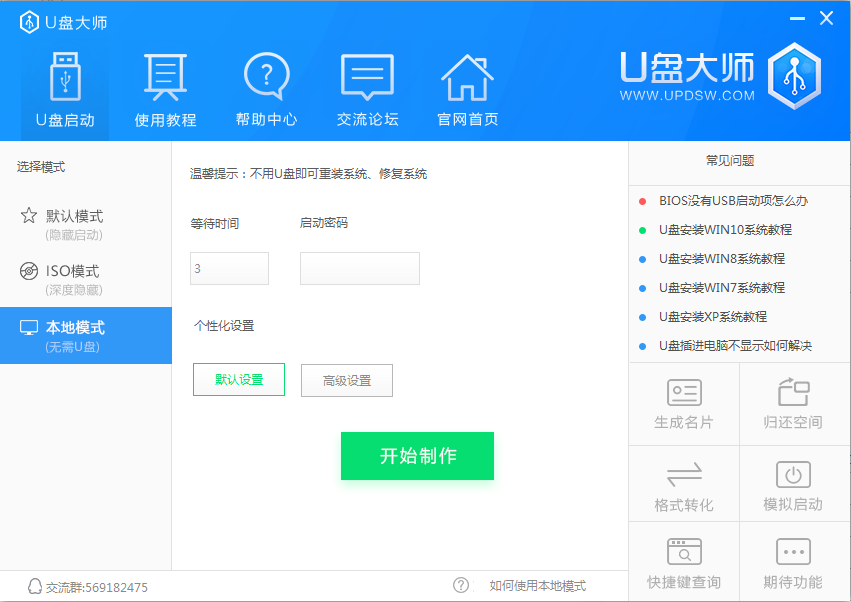Open U盘安装WIN8系统教程 link
This screenshot has width=851, height=602.
(722, 259)
